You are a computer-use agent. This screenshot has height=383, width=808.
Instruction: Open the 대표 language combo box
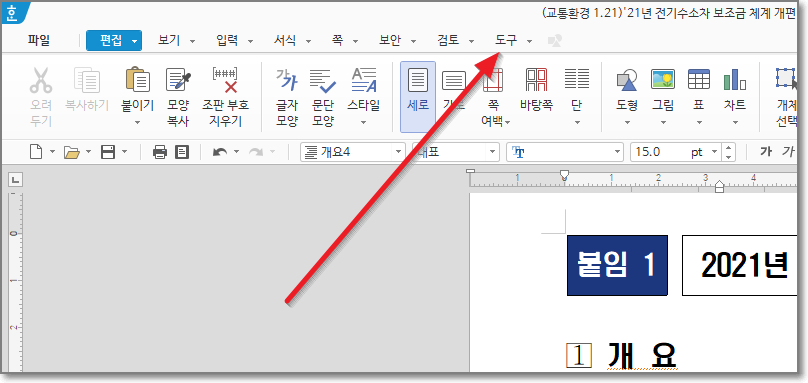coord(456,152)
